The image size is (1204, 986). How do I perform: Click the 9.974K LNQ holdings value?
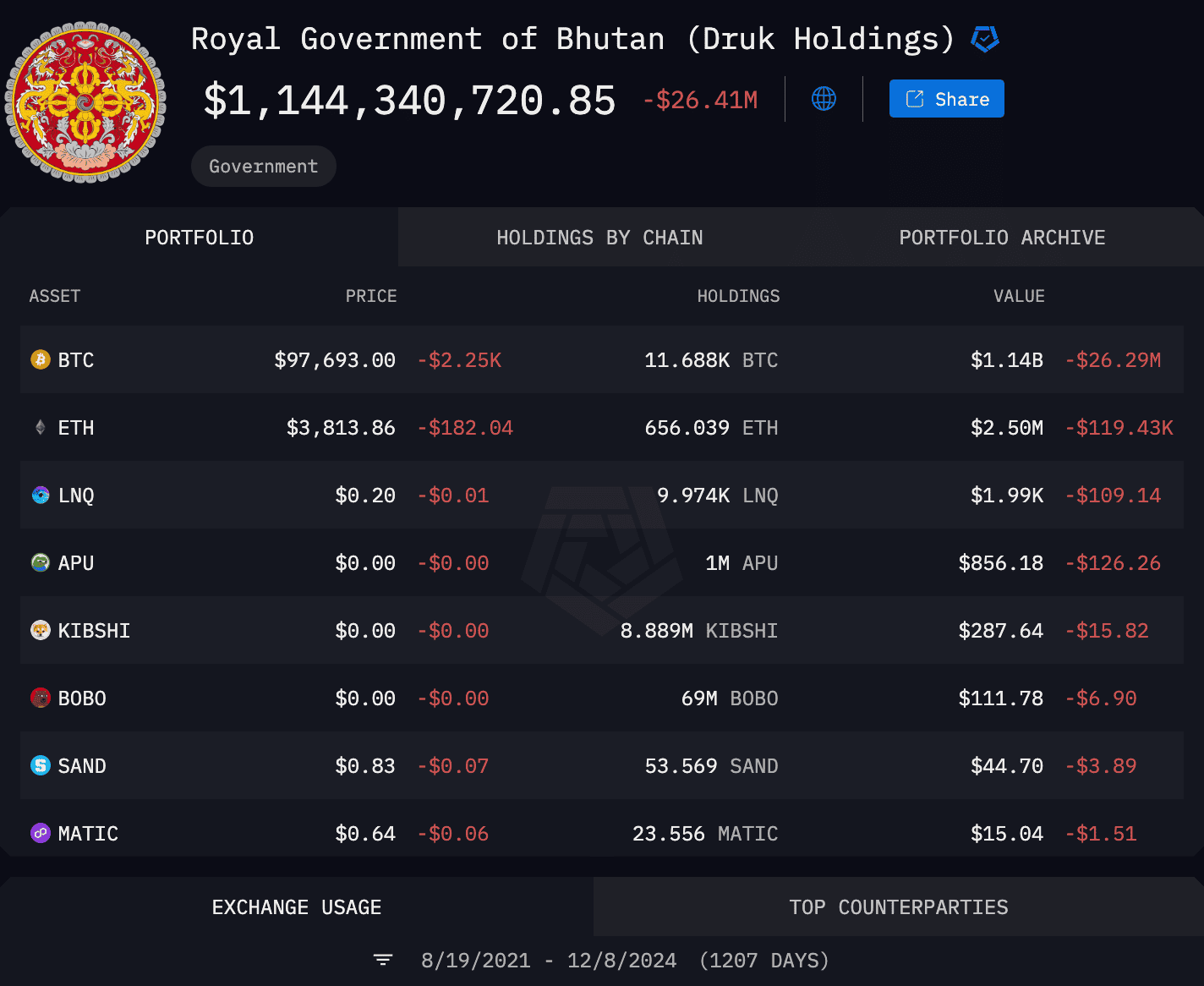click(x=718, y=496)
